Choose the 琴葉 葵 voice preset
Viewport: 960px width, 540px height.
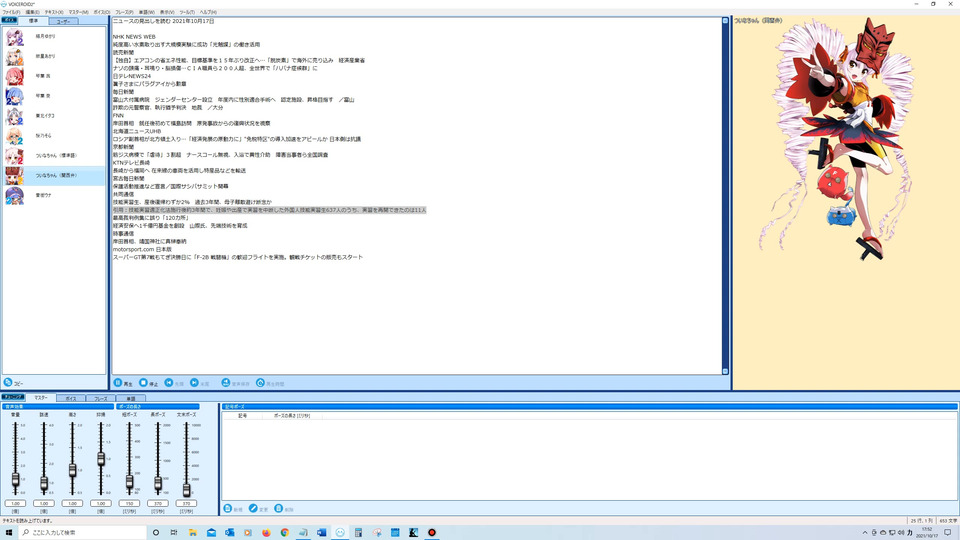tap(54, 96)
